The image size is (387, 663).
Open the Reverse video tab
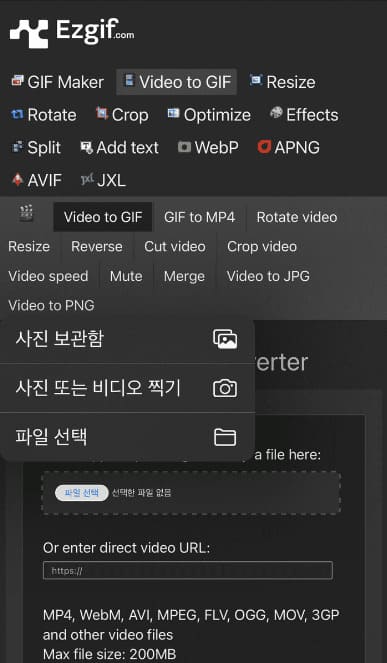97,247
